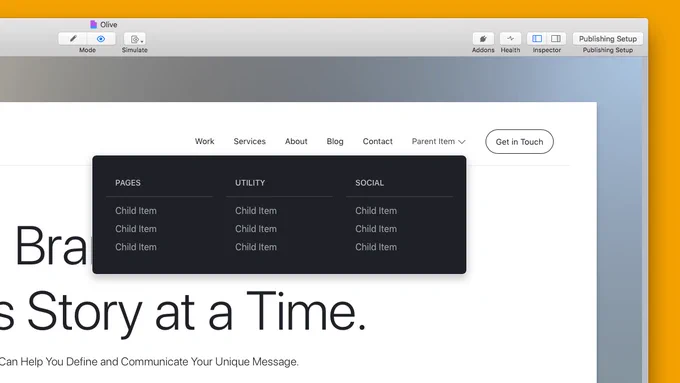This screenshot has height=383, width=680.
Task: Open the Services nav link
Action: (249, 141)
